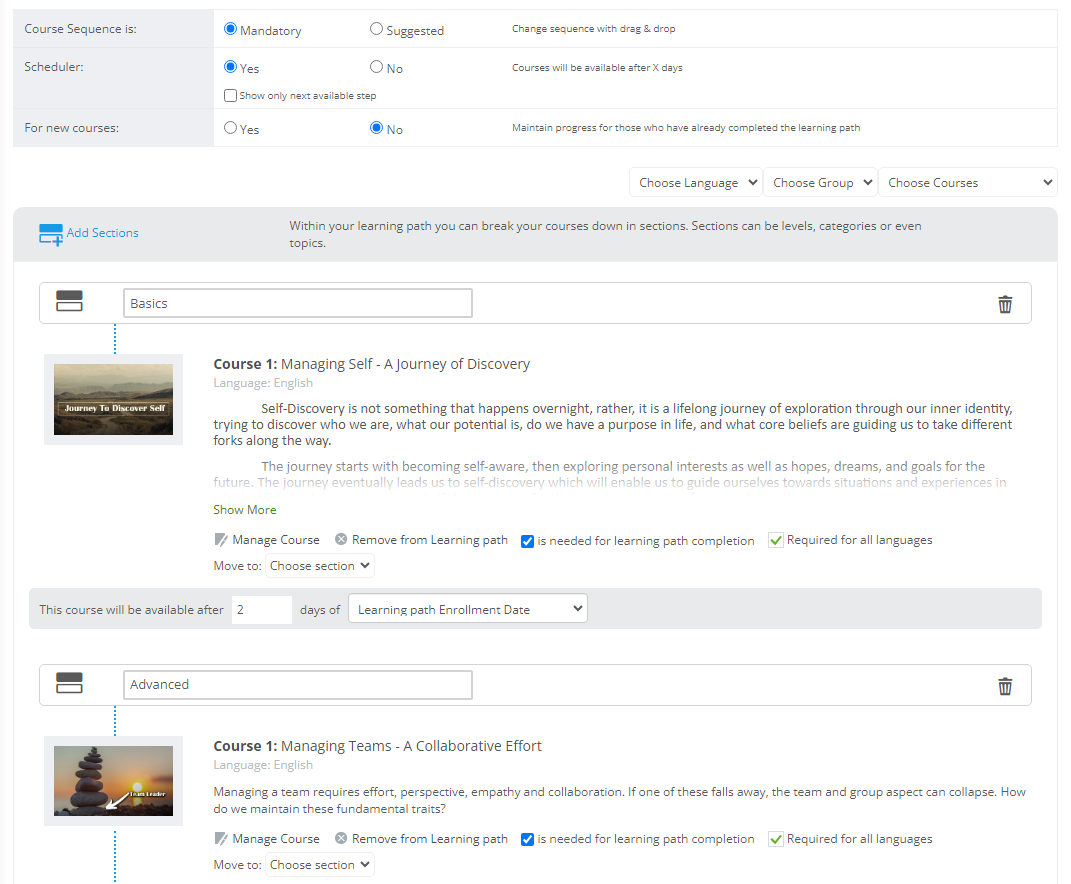Click the drag handle of the Basics section
This screenshot has height=884, width=1071.
click(69, 301)
